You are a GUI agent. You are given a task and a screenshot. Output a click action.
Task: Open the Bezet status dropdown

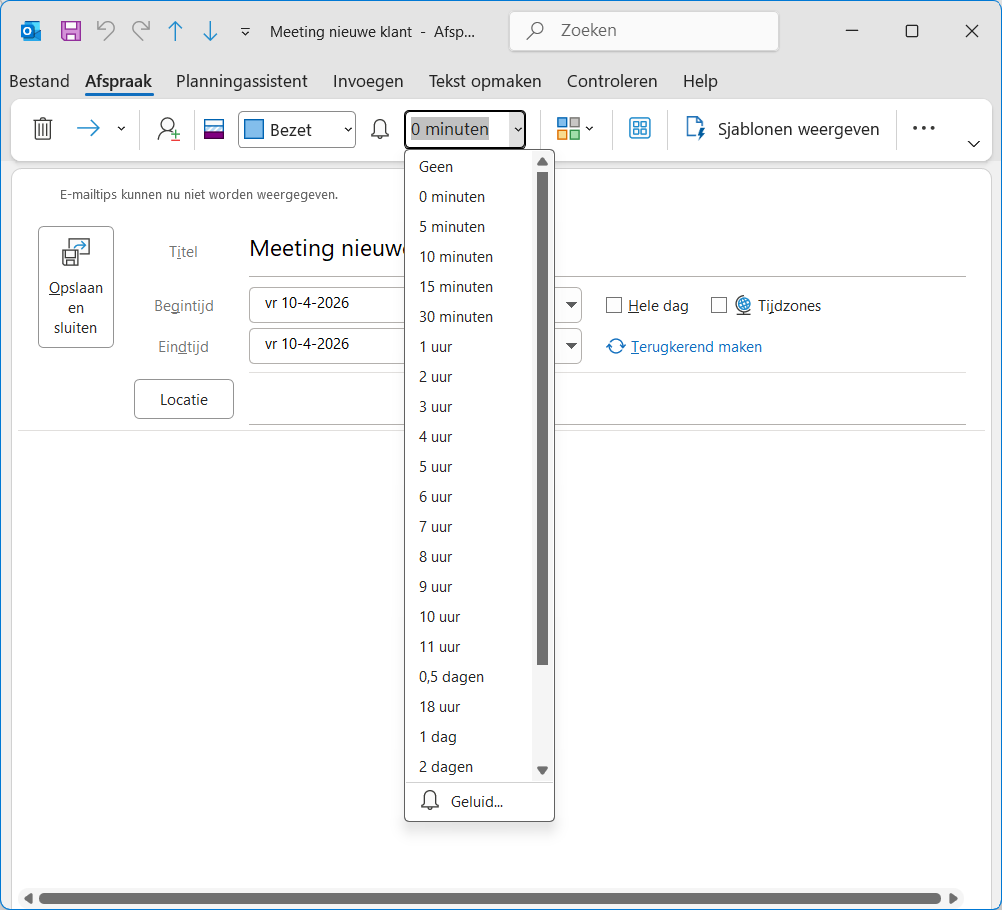(x=297, y=130)
